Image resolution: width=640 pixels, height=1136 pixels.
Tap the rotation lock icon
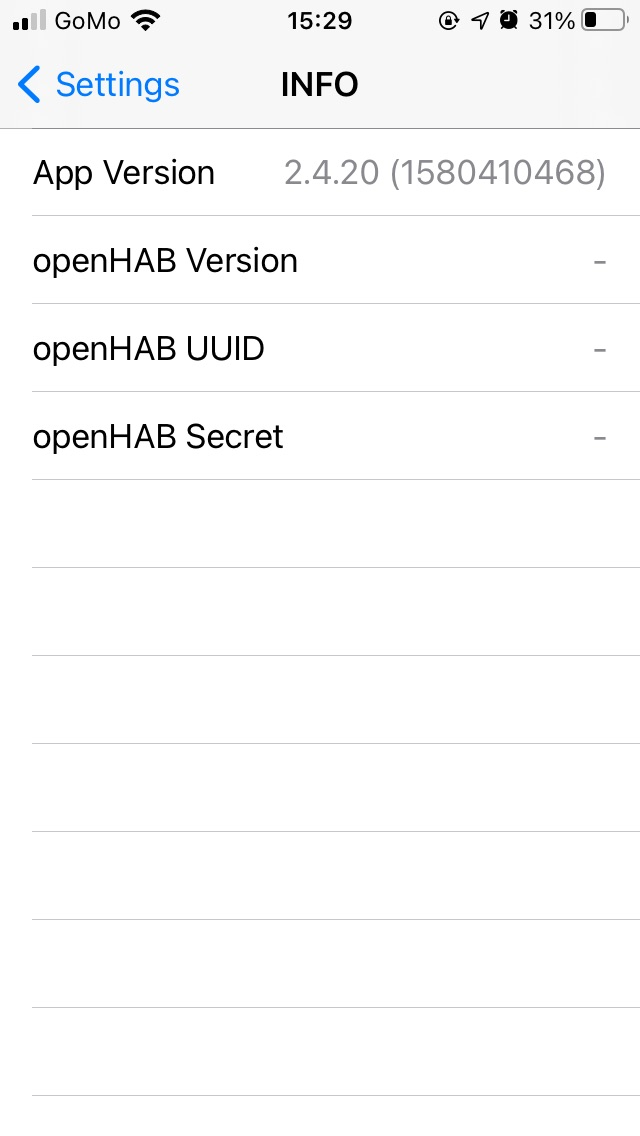[449, 21]
